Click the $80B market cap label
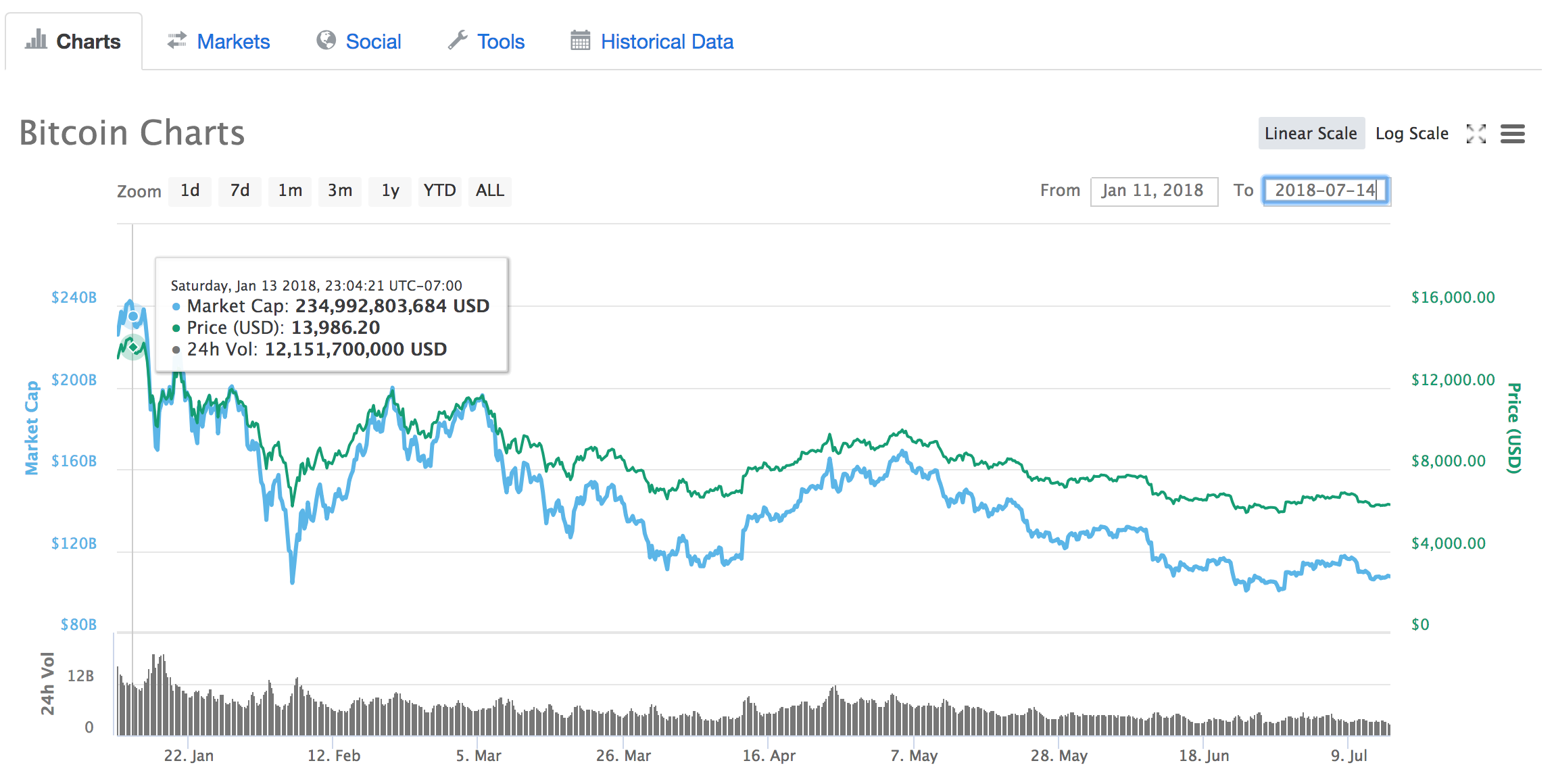The height and width of the screenshot is (784, 1554). [78, 624]
